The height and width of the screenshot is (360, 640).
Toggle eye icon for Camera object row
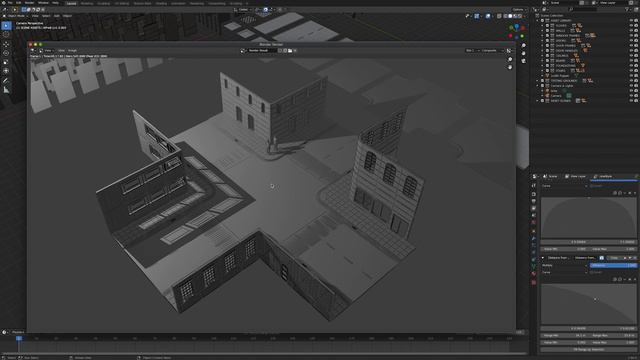coord(631,96)
